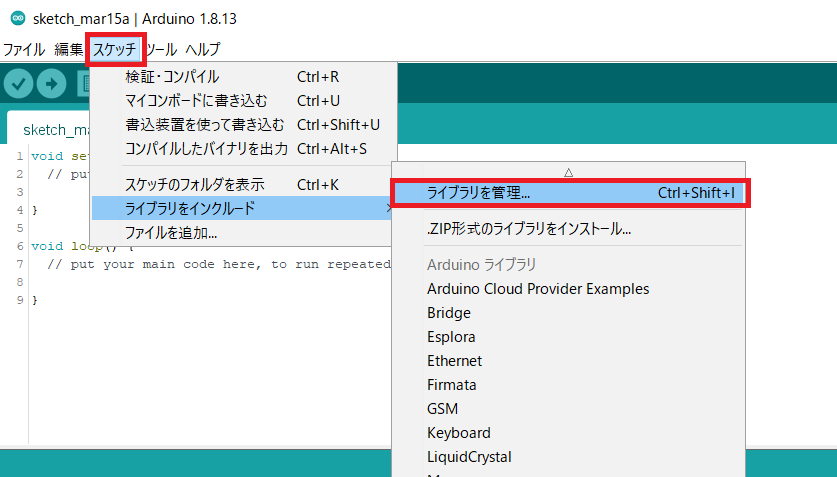
Task: Select the sketch_mar15a editor tab
Action: 48,129
